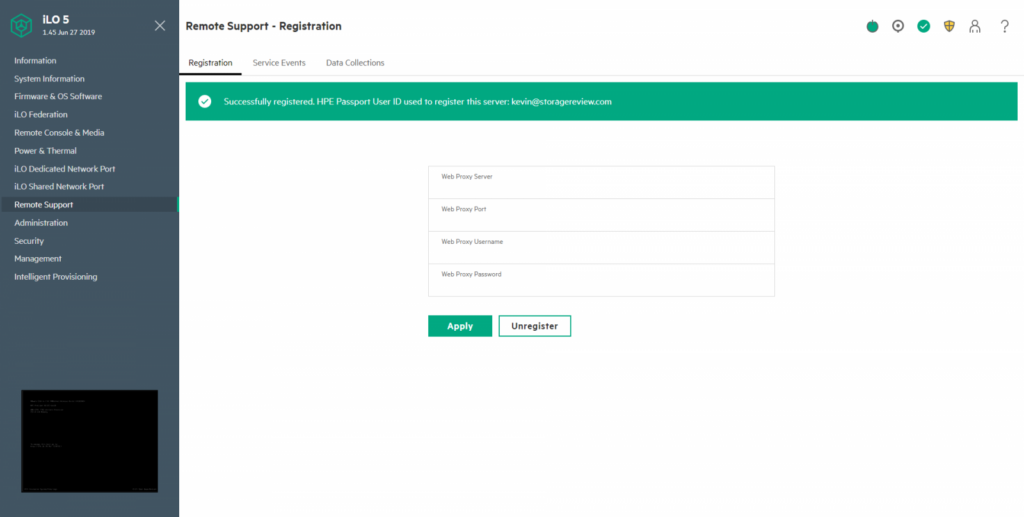Viewport: 1024px width, 517px height.
Task: Focus the Web Proxy Port field
Action: pos(601,215)
